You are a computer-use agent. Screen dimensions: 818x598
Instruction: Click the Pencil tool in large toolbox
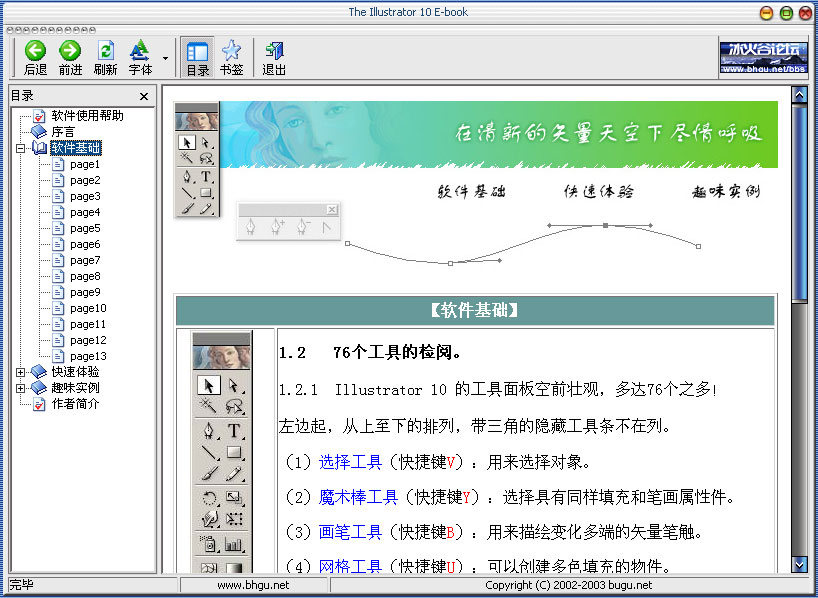tap(234, 473)
